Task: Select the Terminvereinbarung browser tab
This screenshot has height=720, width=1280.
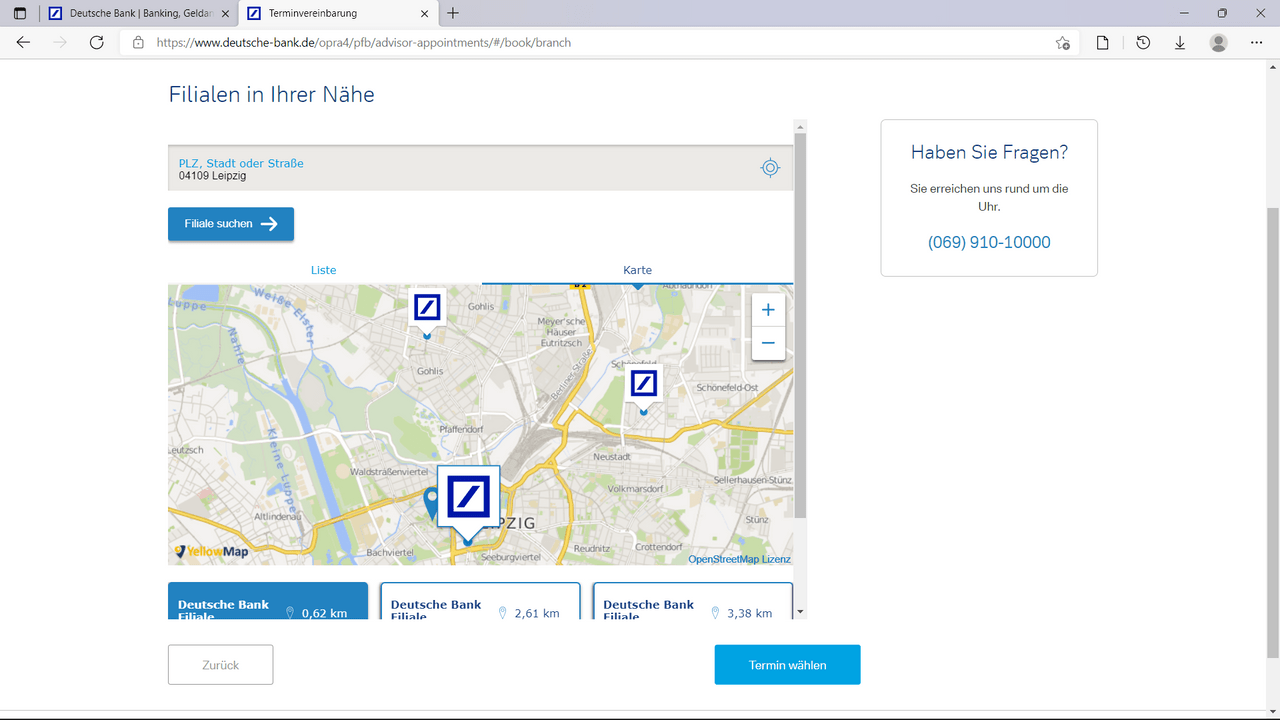Action: click(x=338, y=14)
